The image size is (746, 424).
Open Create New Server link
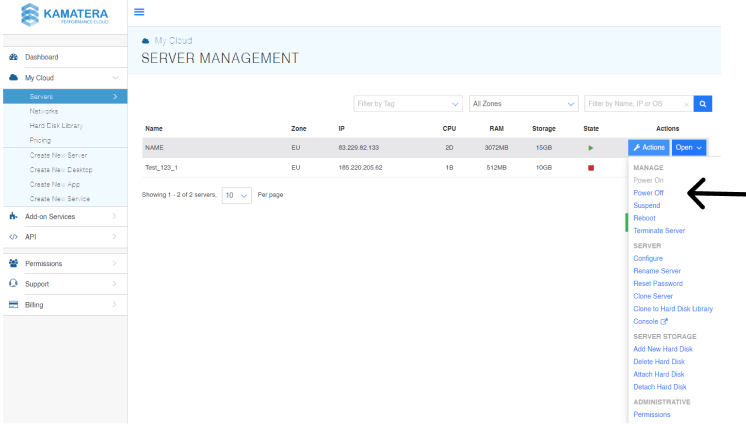pos(58,155)
